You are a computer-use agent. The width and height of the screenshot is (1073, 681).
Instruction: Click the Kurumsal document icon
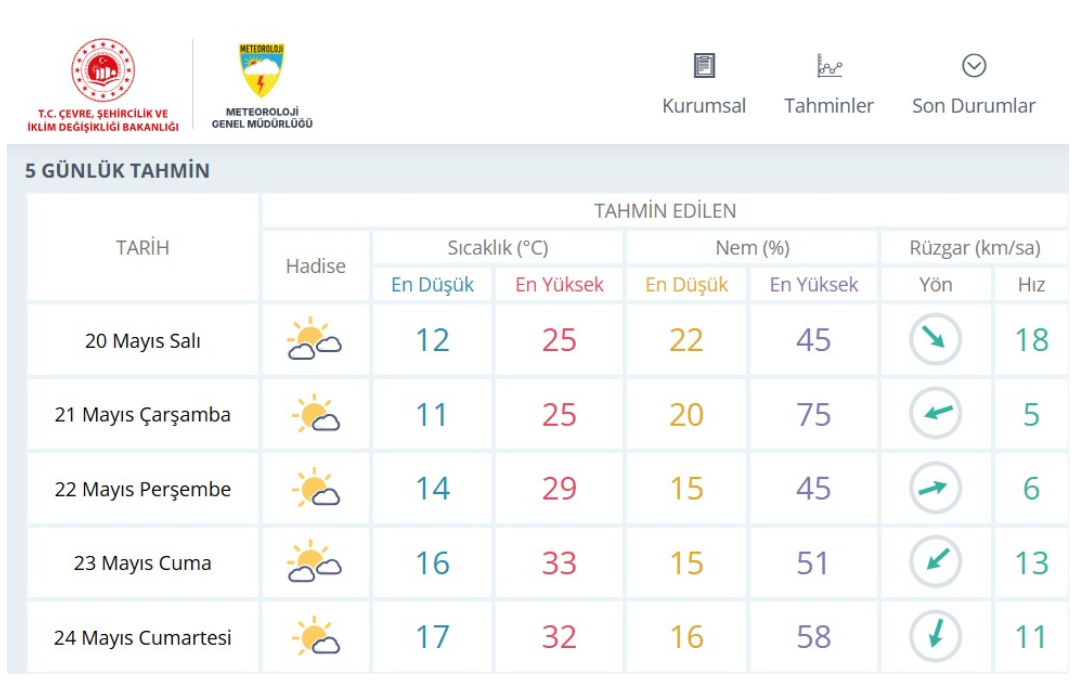click(x=704, y=66)
